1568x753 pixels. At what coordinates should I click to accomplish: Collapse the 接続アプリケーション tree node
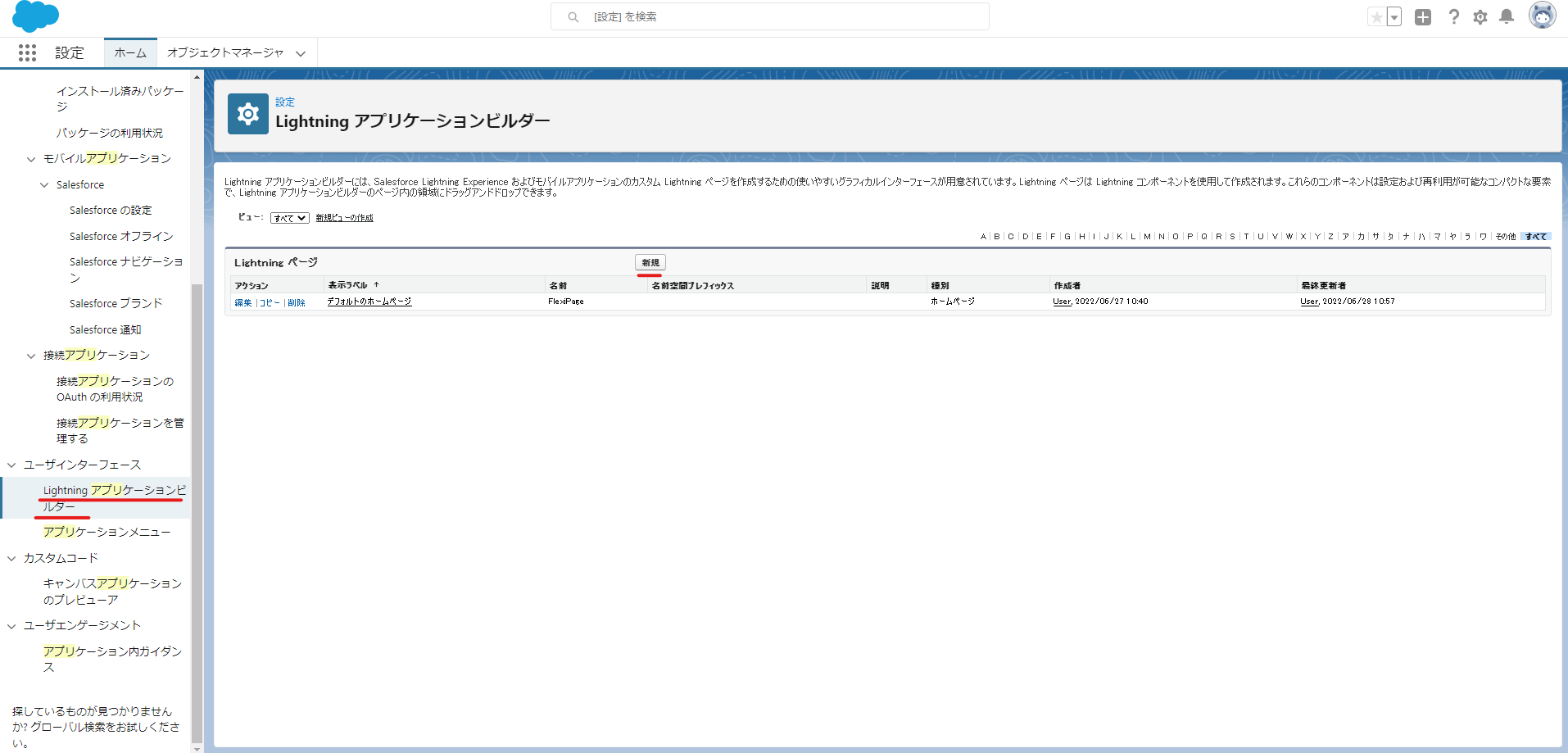(31, 356)
